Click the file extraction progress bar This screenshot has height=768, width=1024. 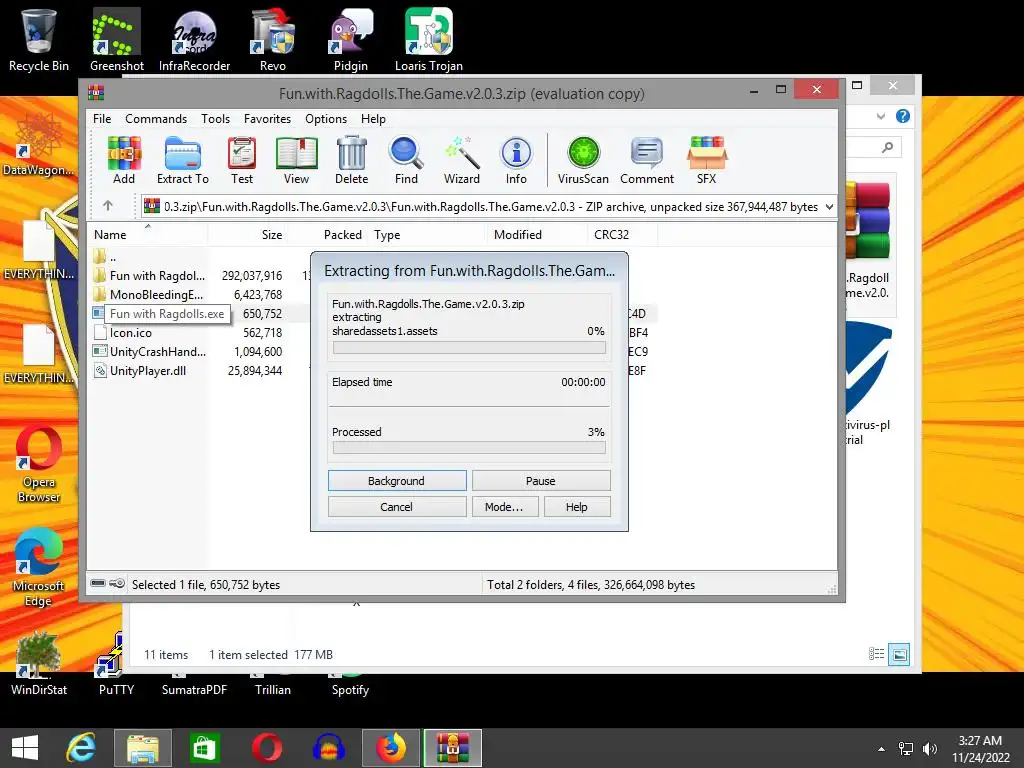[x=469, y=348]
